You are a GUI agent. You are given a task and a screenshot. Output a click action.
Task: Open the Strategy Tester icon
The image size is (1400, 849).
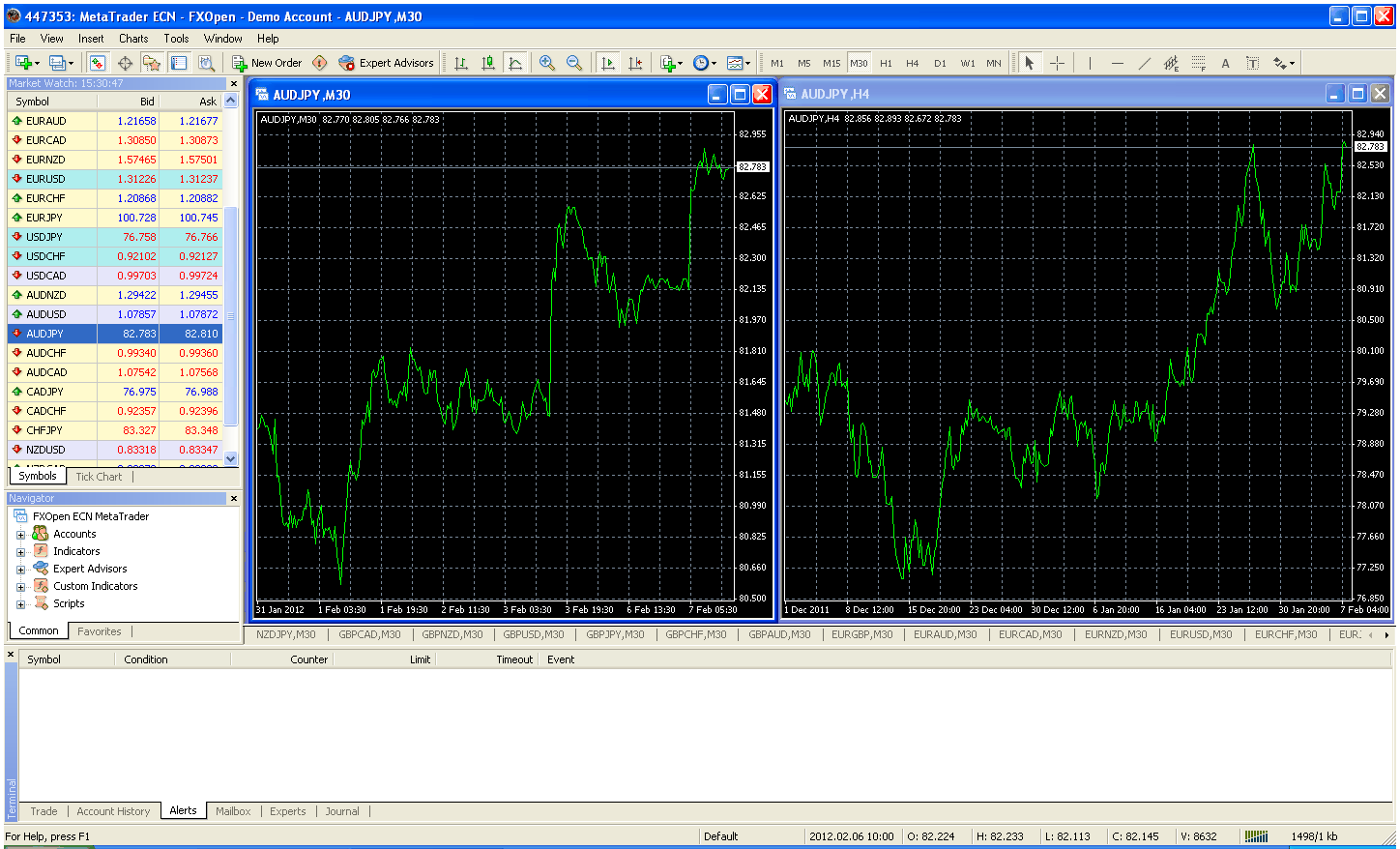206,63
